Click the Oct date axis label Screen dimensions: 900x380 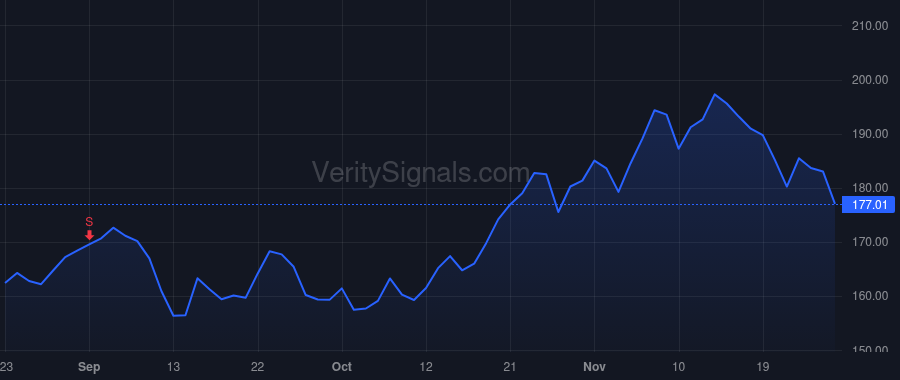click(342, 367)
